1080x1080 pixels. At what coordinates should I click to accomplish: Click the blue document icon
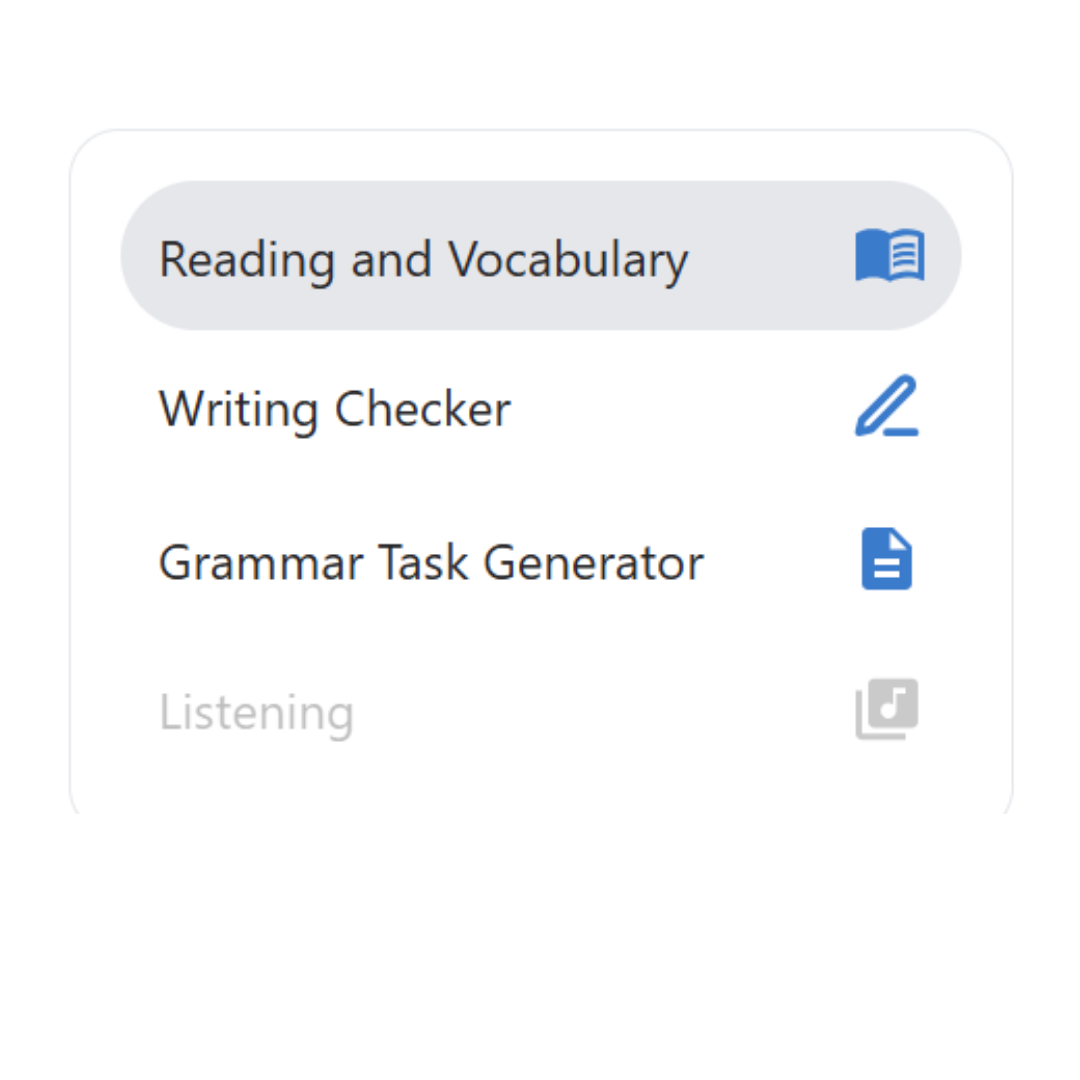[886, 560]
